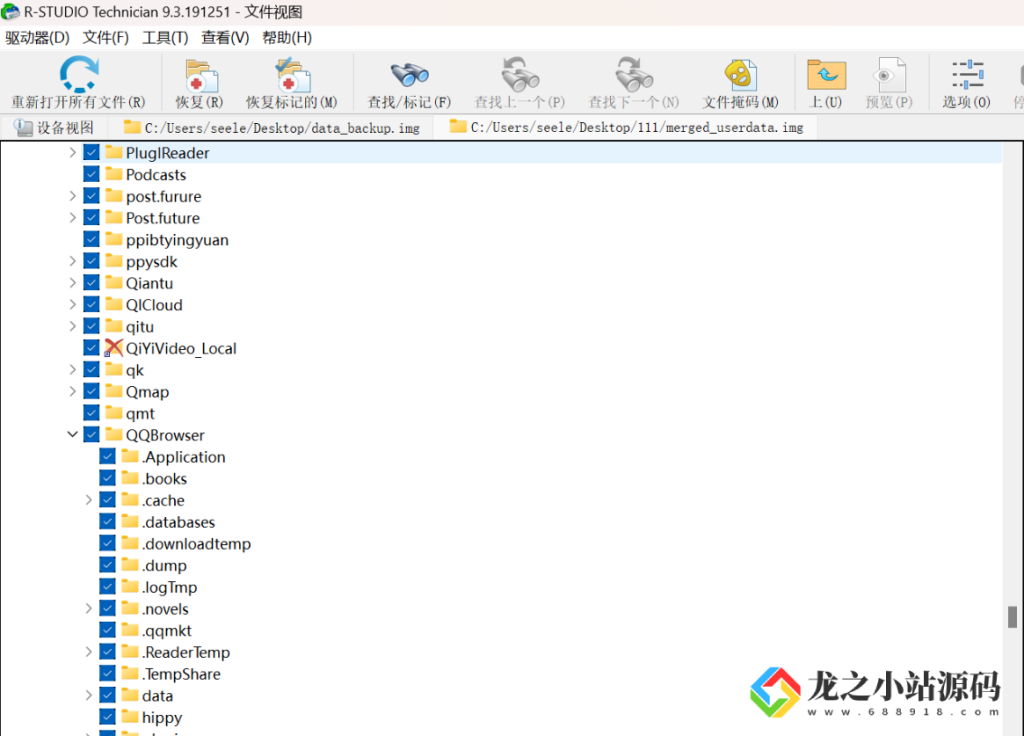Click the .novels folder icon

[130, 608]
